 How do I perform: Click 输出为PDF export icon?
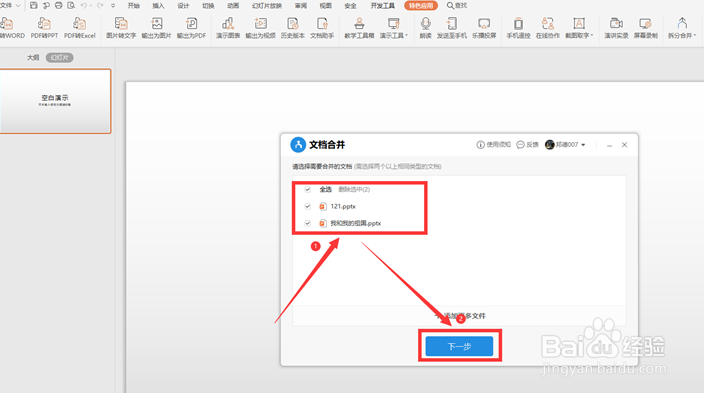click(x=191, y=23)
